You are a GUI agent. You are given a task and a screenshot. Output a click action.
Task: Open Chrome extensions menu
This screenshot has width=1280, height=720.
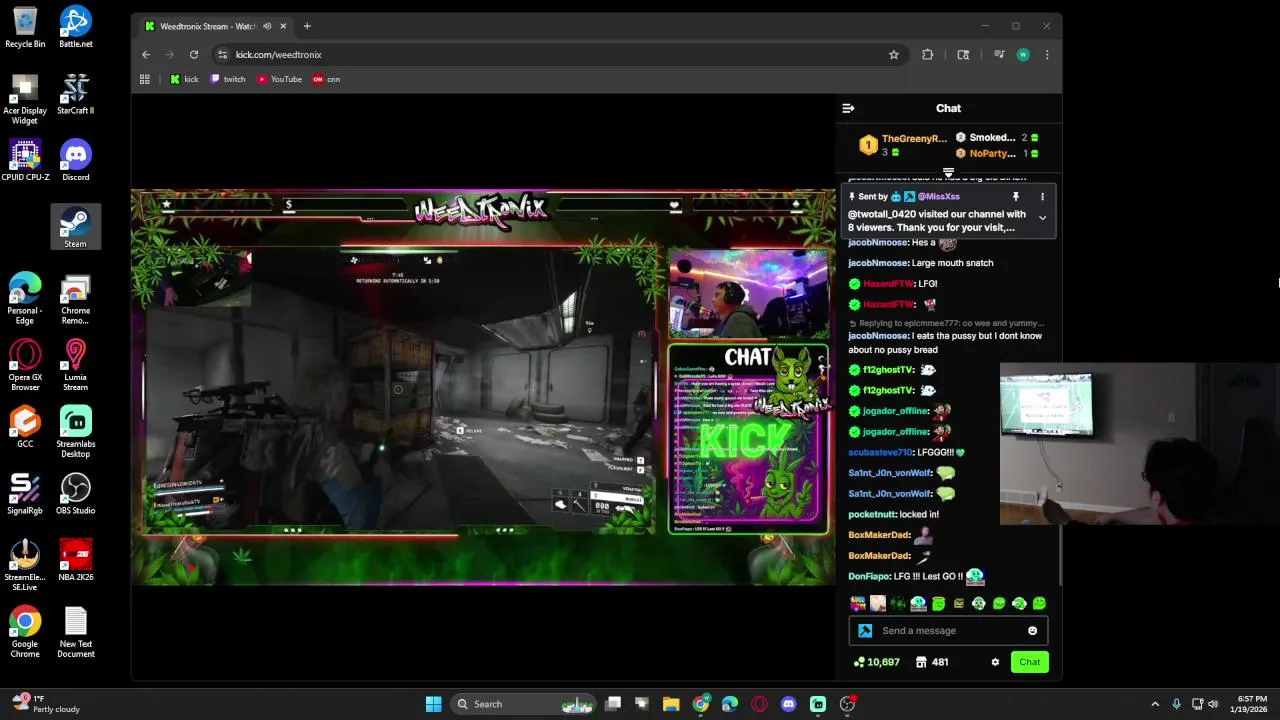coord(927,55)
